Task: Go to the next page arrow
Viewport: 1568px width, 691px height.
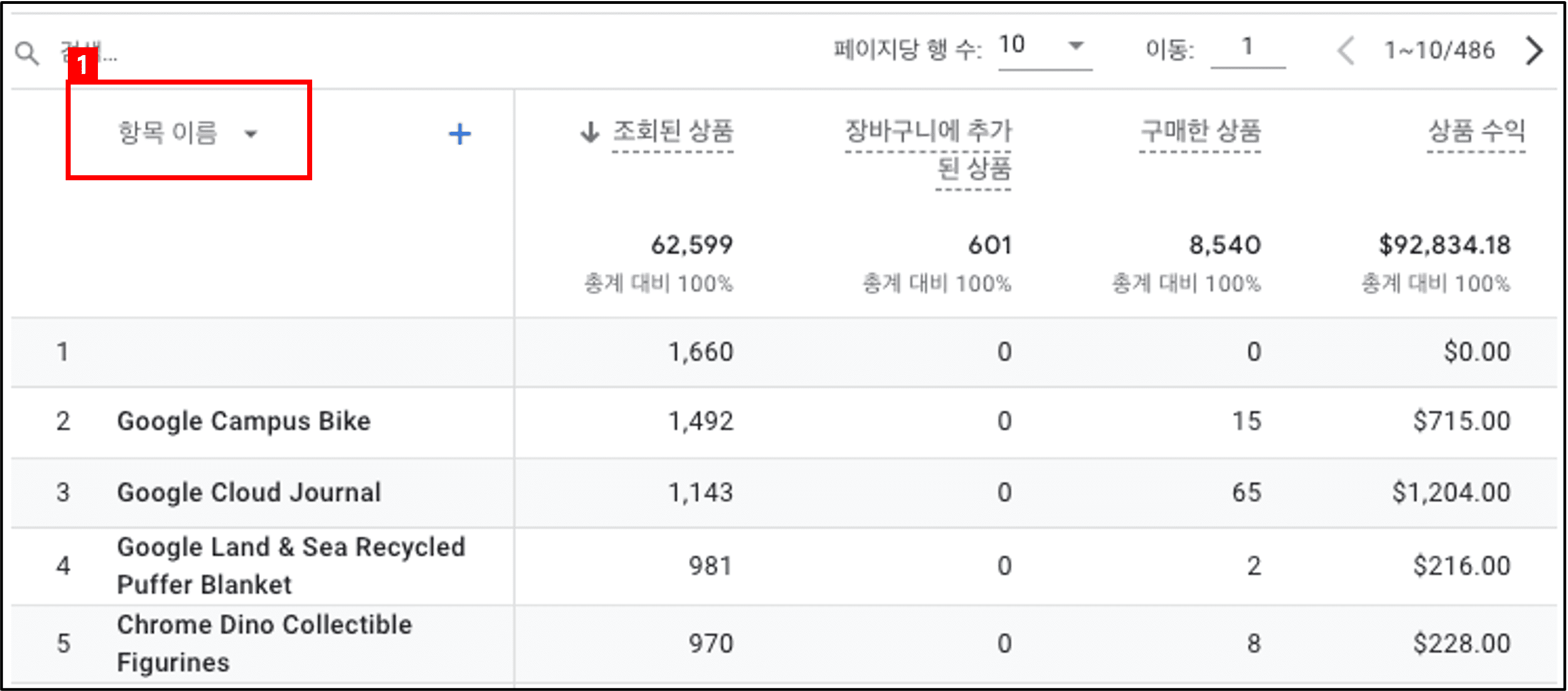Action: pyautogui.click(x=1535, y=51)
